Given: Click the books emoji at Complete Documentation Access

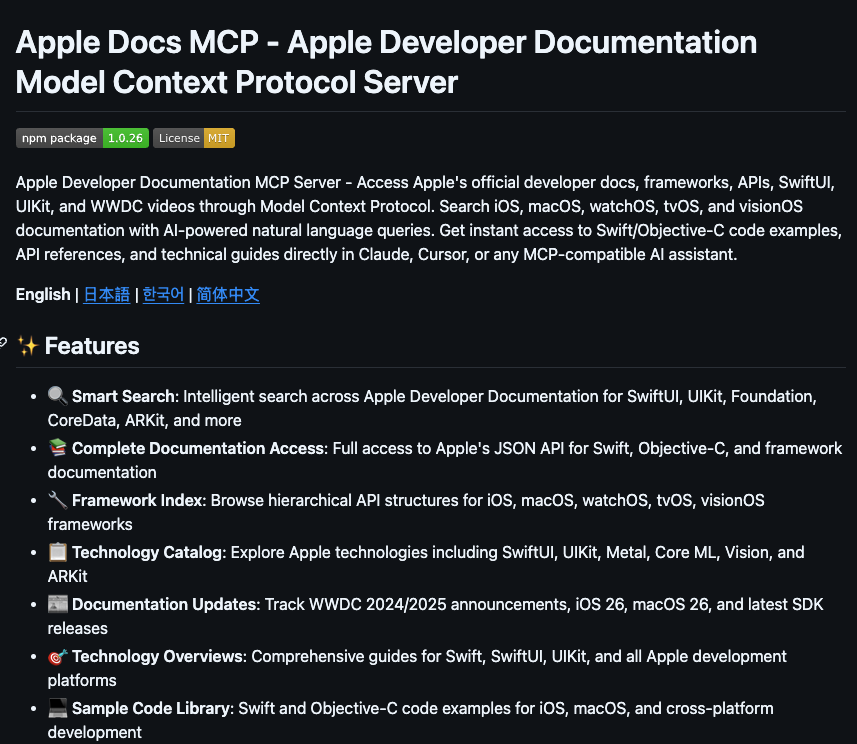Looking at the screenshot, I should click(57, 447).
